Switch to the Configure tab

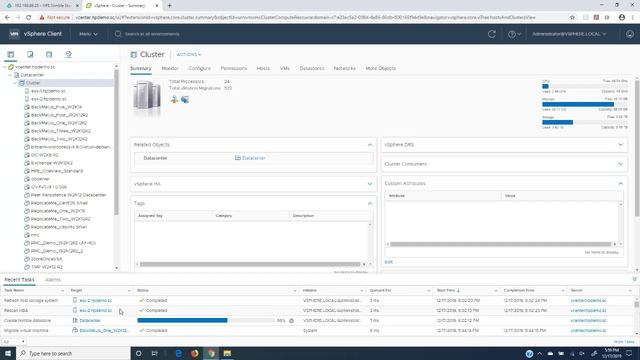click(x=200, y=69)
